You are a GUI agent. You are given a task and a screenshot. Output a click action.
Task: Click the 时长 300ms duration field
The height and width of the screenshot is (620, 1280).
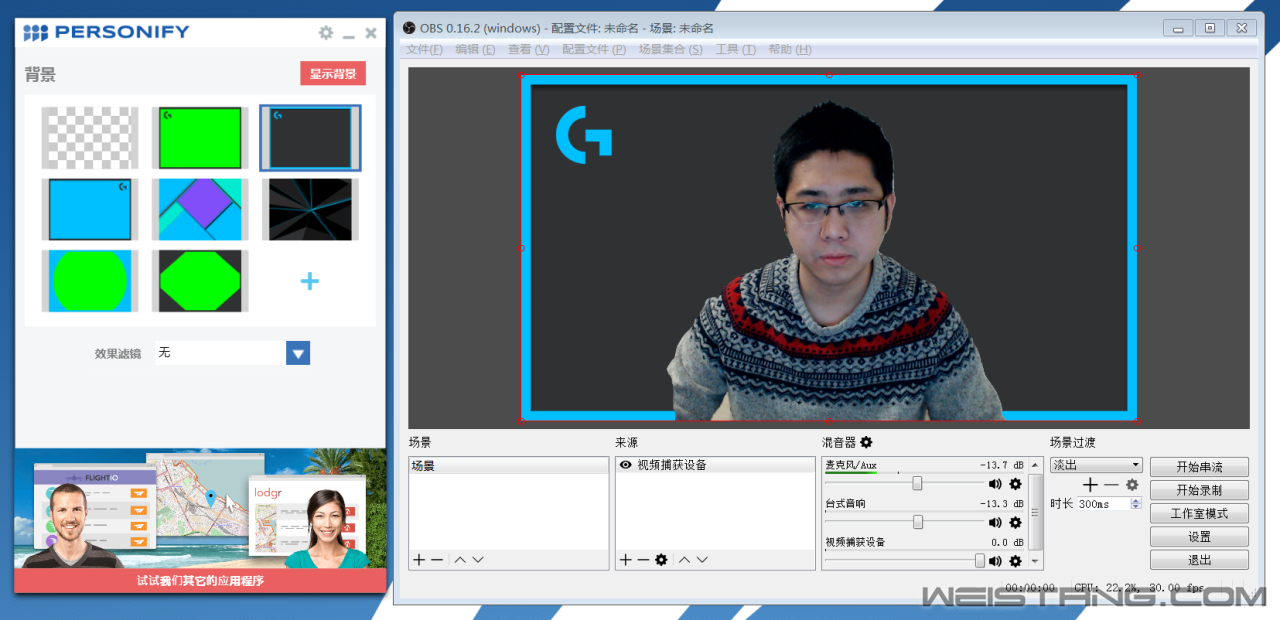pyautogui.click(x=1104, y=504)
